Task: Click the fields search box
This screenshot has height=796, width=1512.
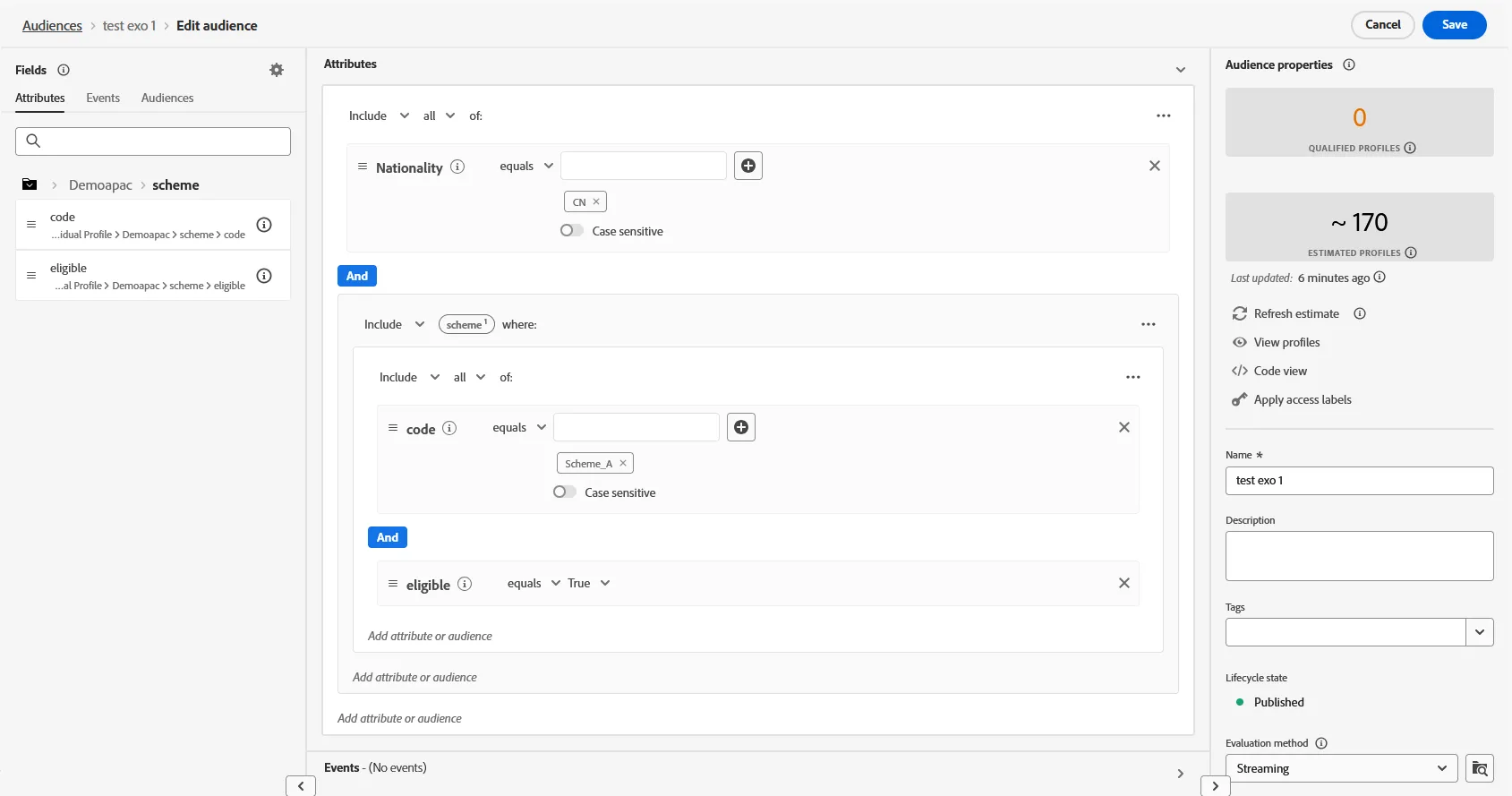Action: tap(153, 141)
